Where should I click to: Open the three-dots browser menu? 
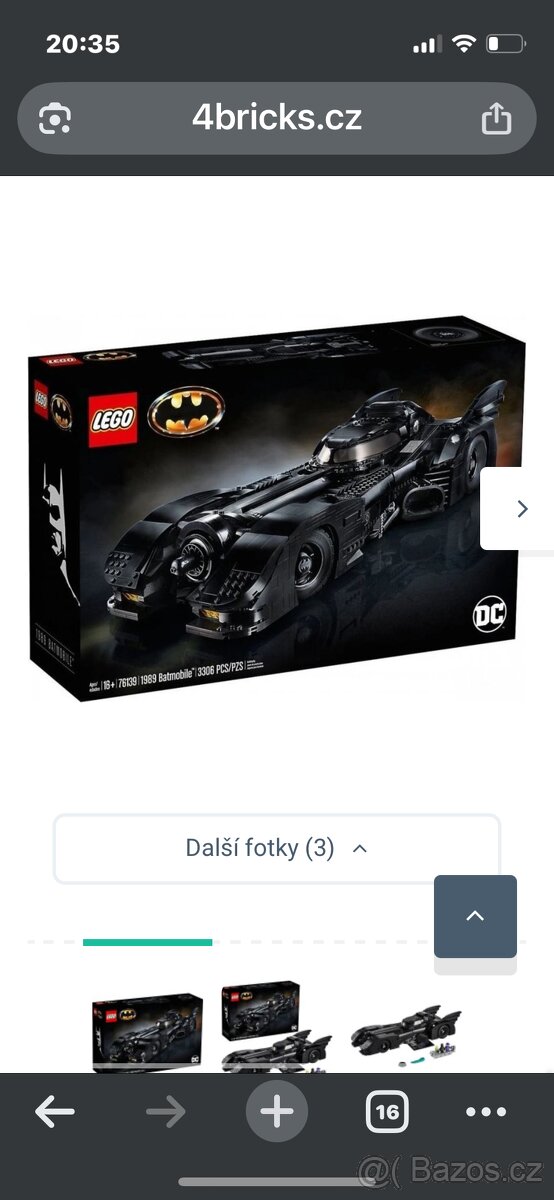486,1112
